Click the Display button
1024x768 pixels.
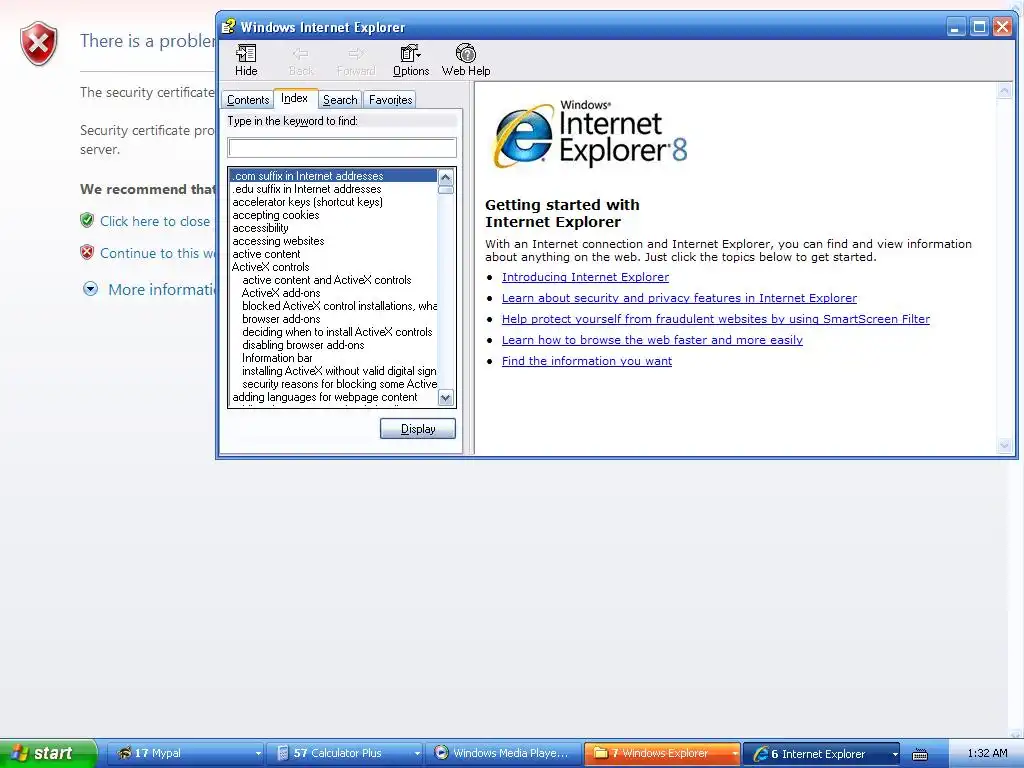coord(418,428)
